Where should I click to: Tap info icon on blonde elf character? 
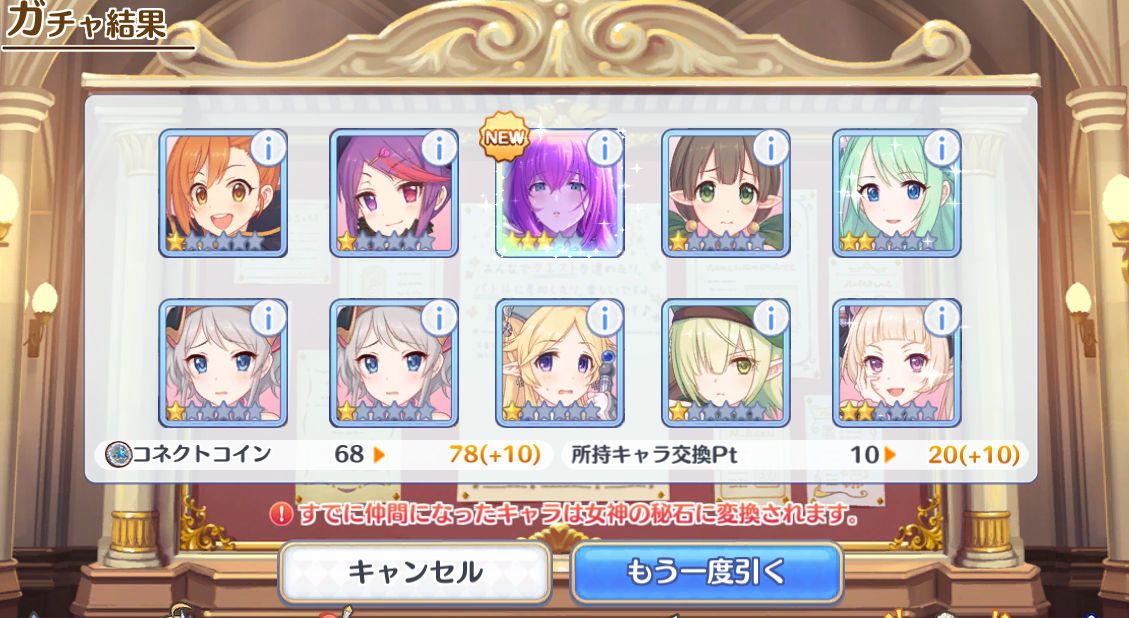point(605,318)
